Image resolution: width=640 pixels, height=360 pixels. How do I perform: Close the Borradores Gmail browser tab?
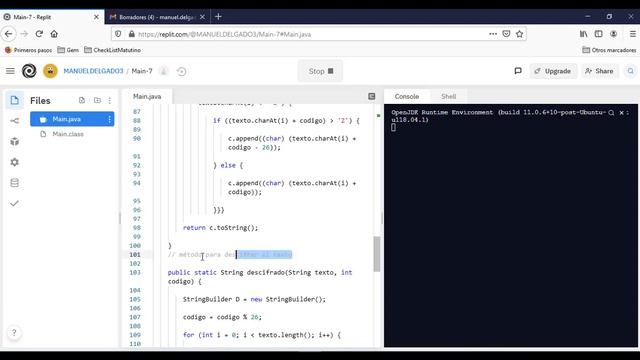[202, 17]
